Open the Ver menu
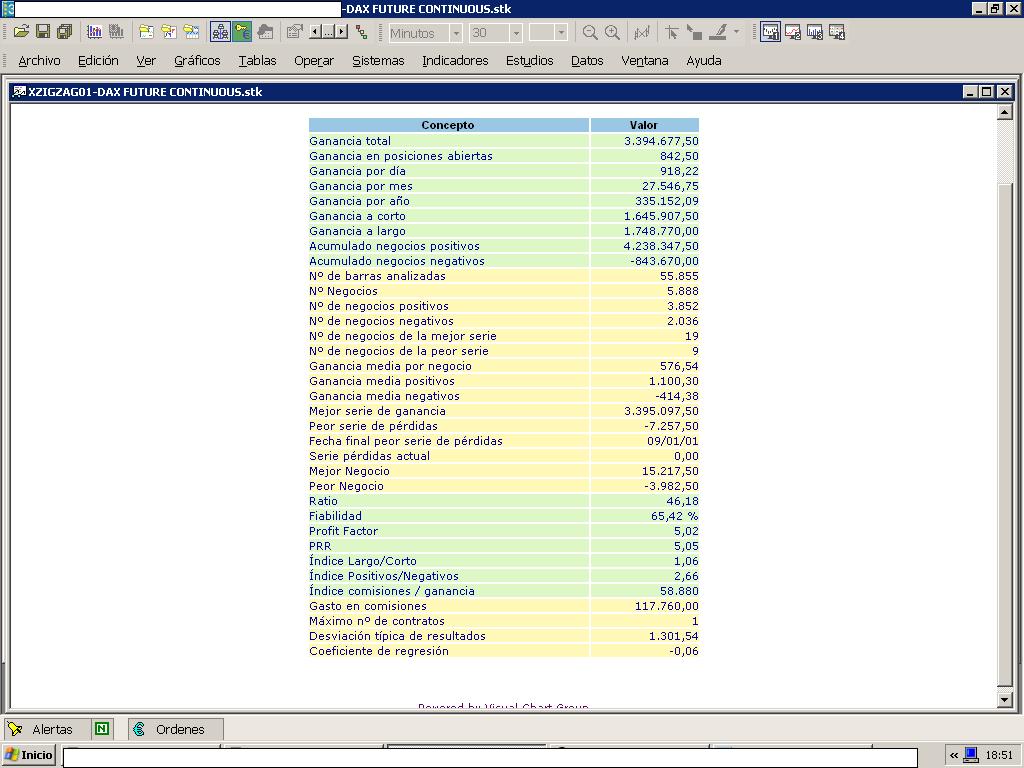The height and width of the screenshot is (768, 1024). click(146, 61)
